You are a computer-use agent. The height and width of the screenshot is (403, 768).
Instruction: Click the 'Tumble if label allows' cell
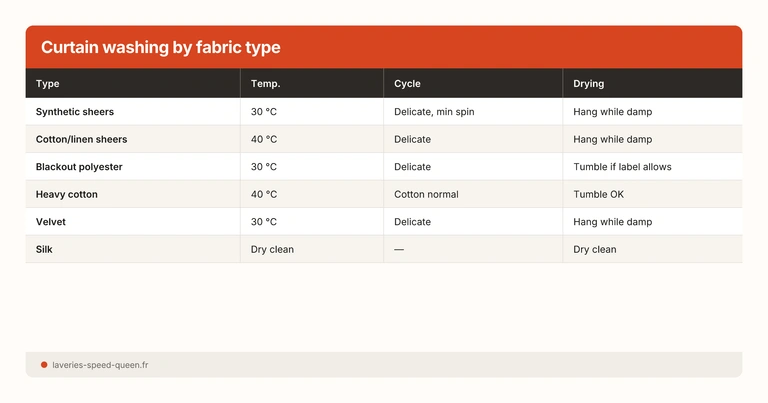[622, 166]
